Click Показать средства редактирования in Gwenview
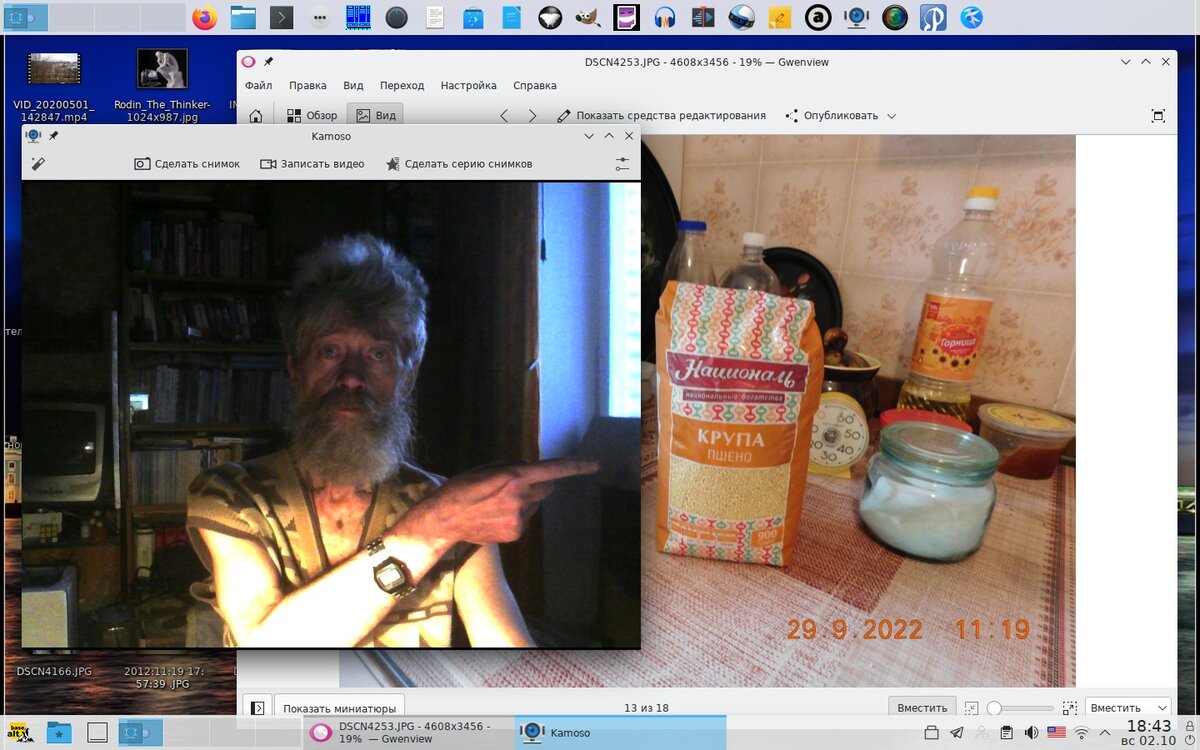The height and width of the screenshot is (750, 1200). click(661, 116)
